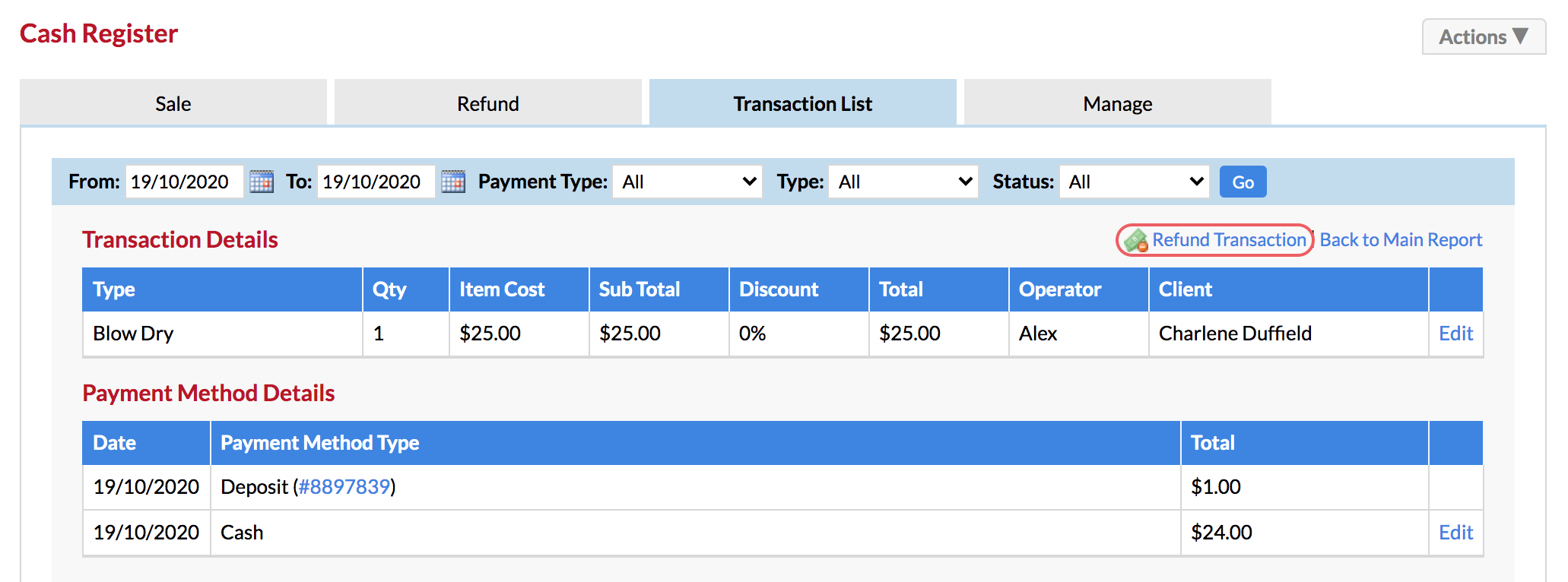The height and width of the screenshot is (582, 1568).
Task: Click operator name Alex
Action: [x=1038, y=334]
